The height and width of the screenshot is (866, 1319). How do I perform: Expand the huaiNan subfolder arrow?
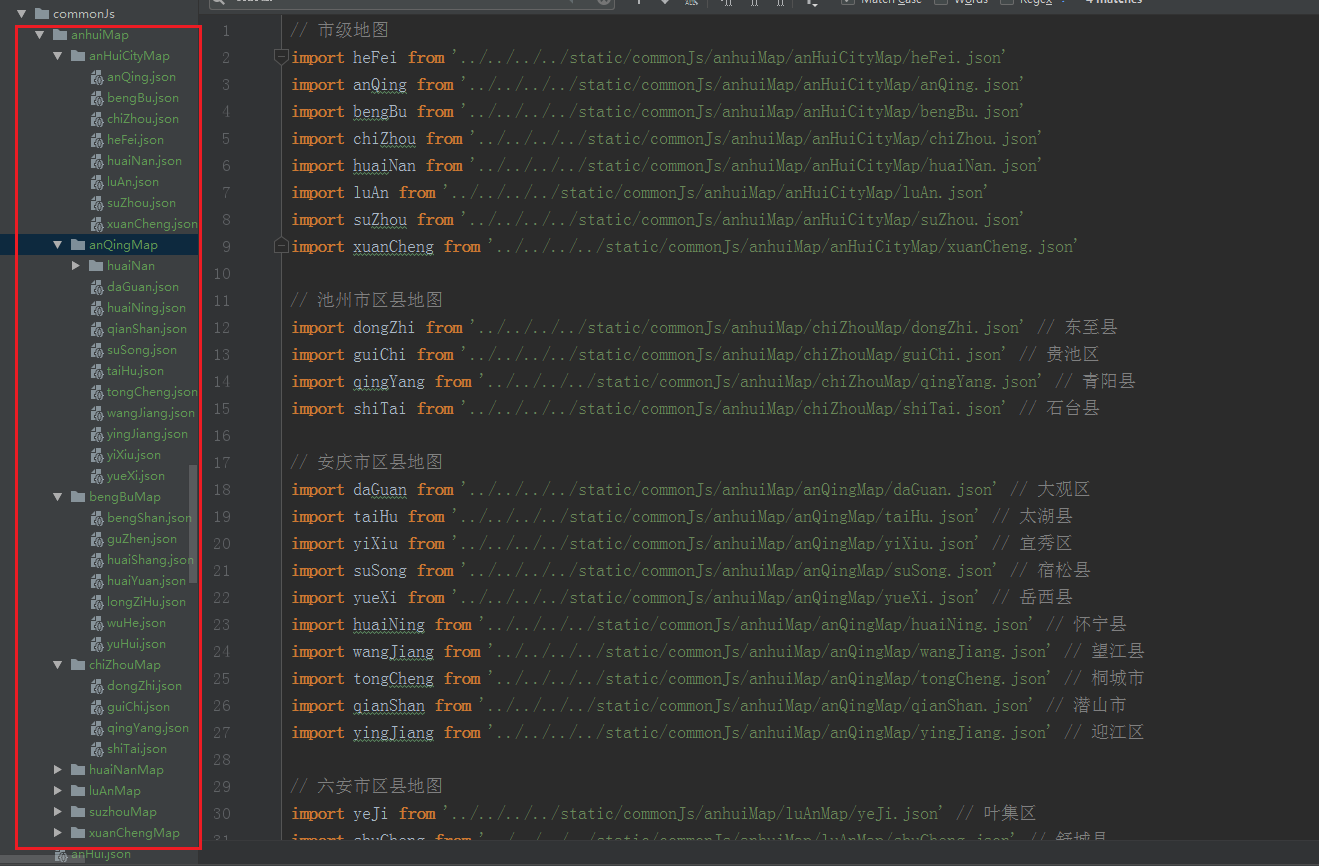76,266
